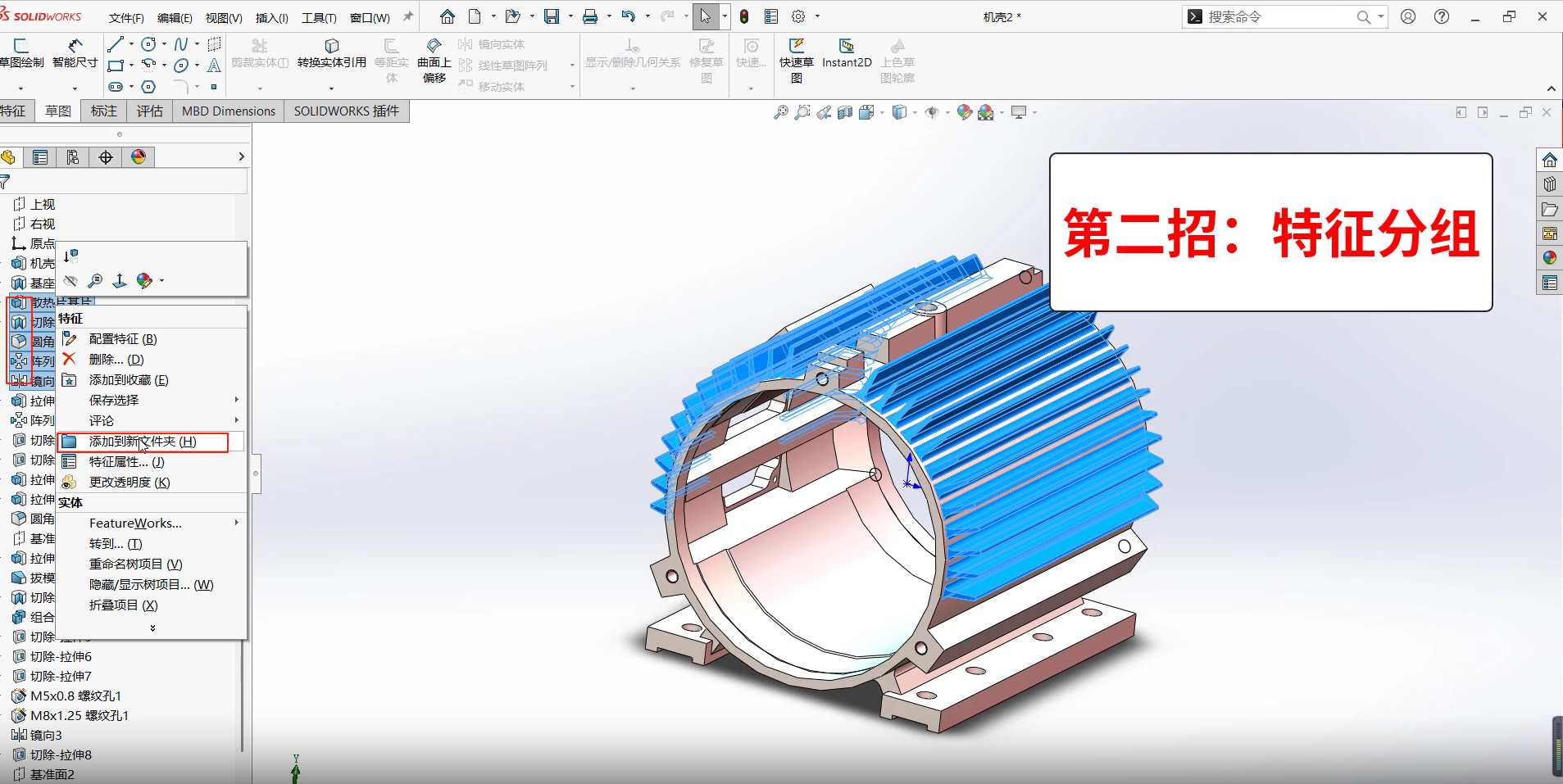The height and width of the screenshot is (784, 1563).
Task: Choose 添加到新文件夹 (H) from context menu
Action: (x=143, y=442)
